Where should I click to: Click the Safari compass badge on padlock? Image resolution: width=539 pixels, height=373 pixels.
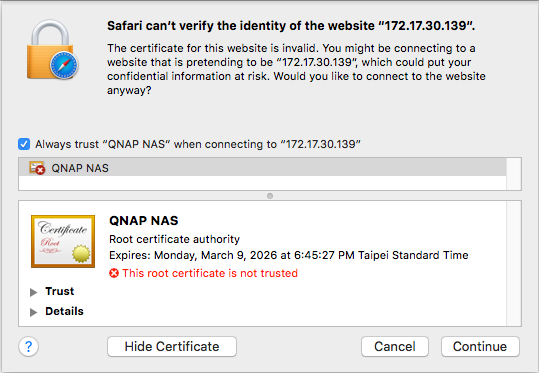pos(64,65)
